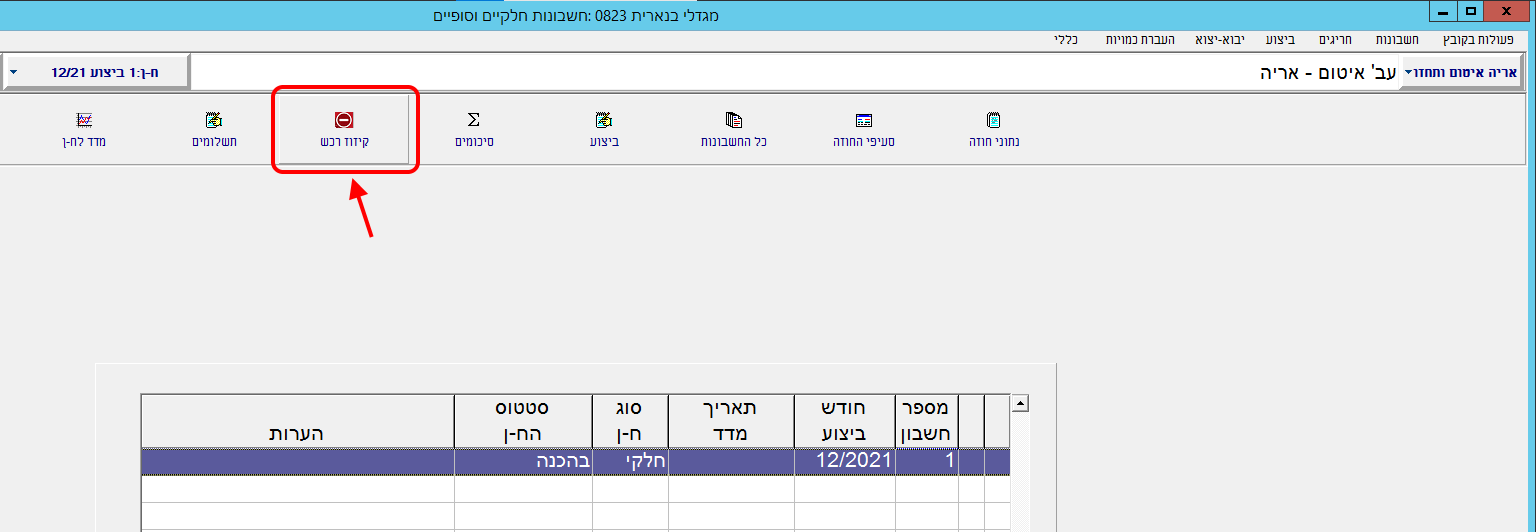Image resolution: width=1536 pixels, height=532 pixels.
Task: Click the נתוני חוזה contract data icon
Action: 993,121
